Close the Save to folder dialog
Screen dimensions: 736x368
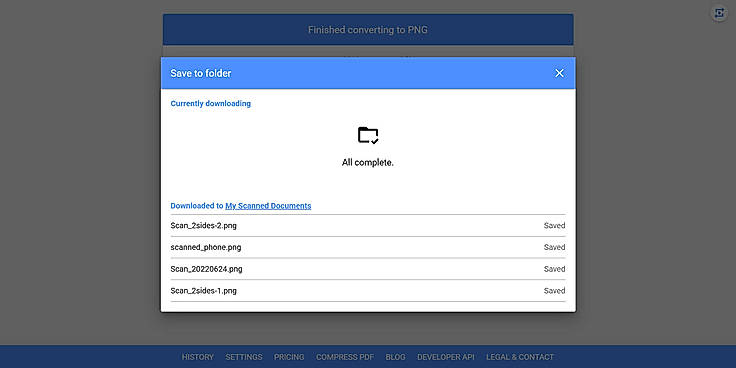coord(559,73)
